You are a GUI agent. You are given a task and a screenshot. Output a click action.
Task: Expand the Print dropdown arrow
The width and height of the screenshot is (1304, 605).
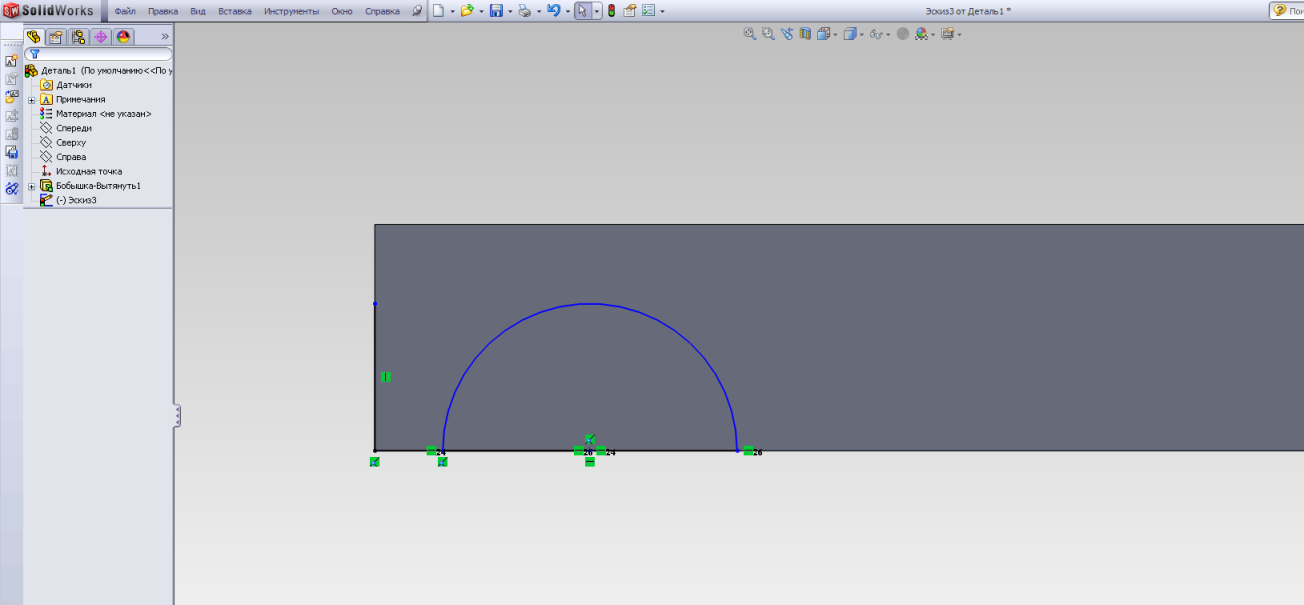tap(538, 11)
